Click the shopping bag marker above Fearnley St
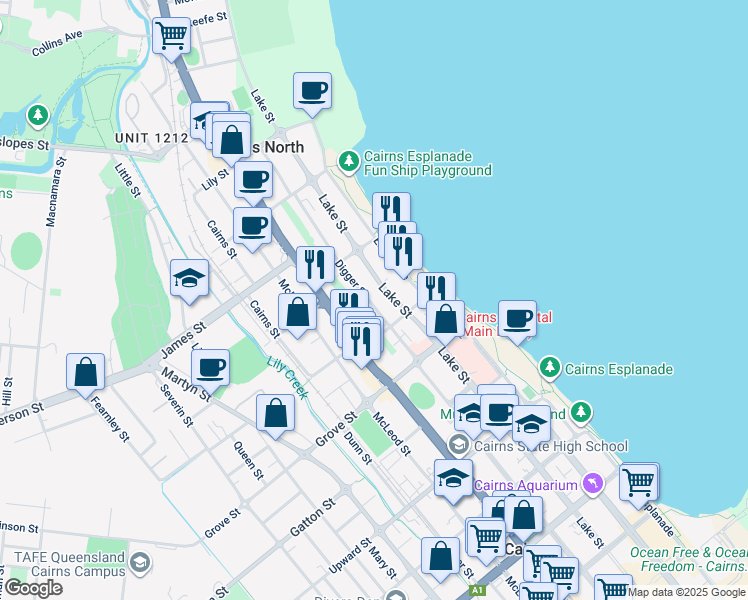This screenshot has width=748, height=600. coord(85,372)
